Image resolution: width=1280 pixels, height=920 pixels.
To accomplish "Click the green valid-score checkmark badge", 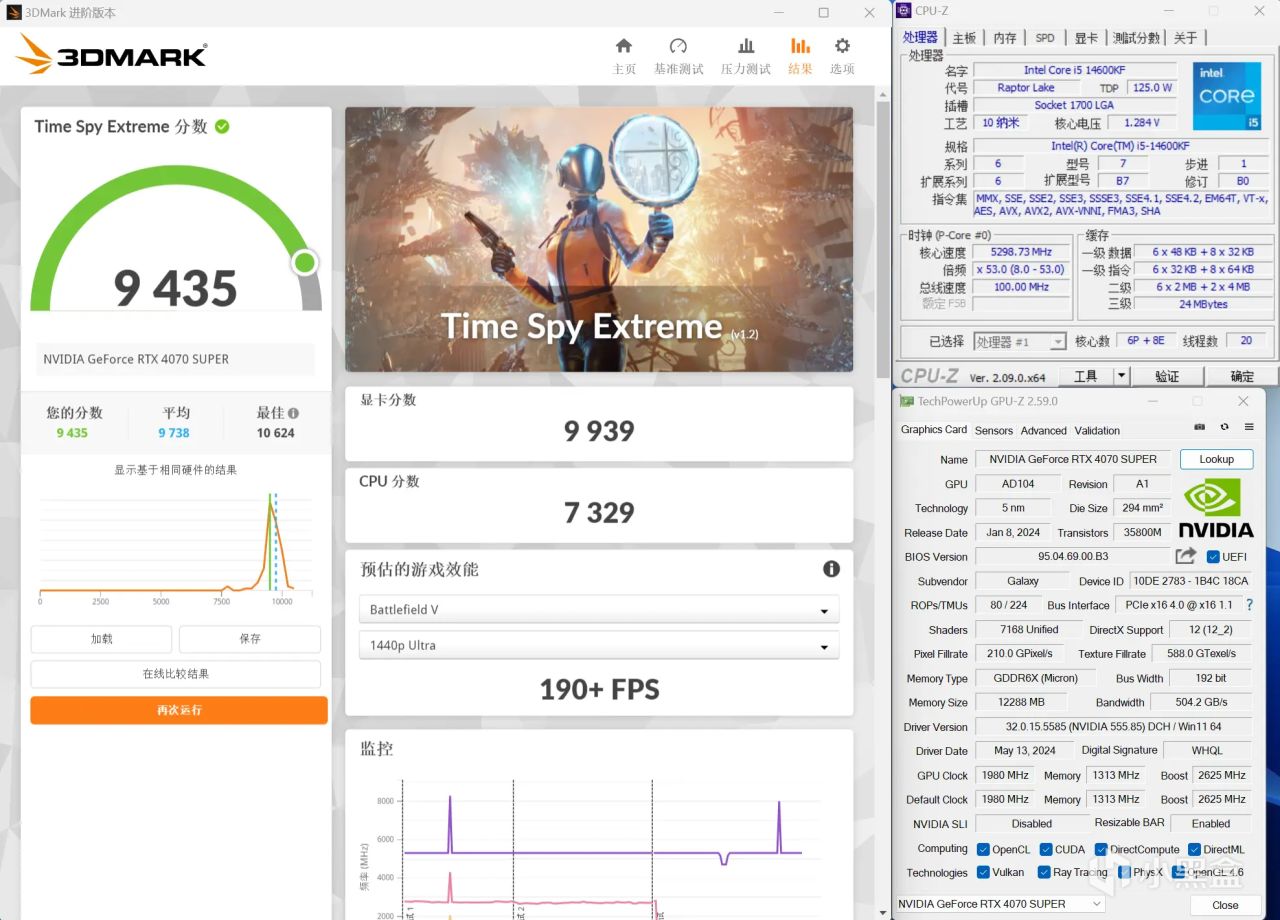I will pos(222,126).
